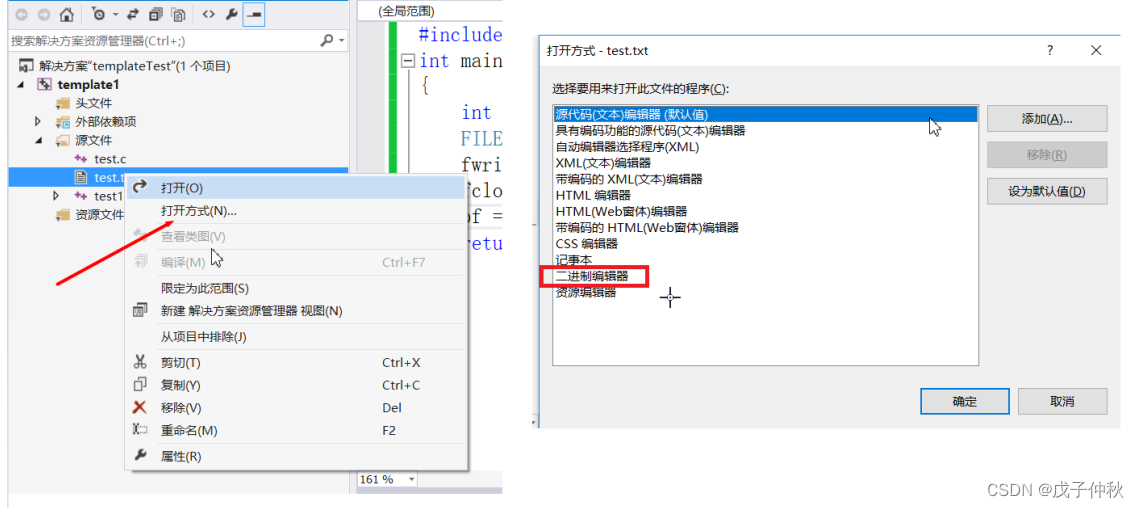This screenshot has height=508, width=1139.
Task: Click the Collapse All icon in toolbar
Action: click(x=155, y=14)
